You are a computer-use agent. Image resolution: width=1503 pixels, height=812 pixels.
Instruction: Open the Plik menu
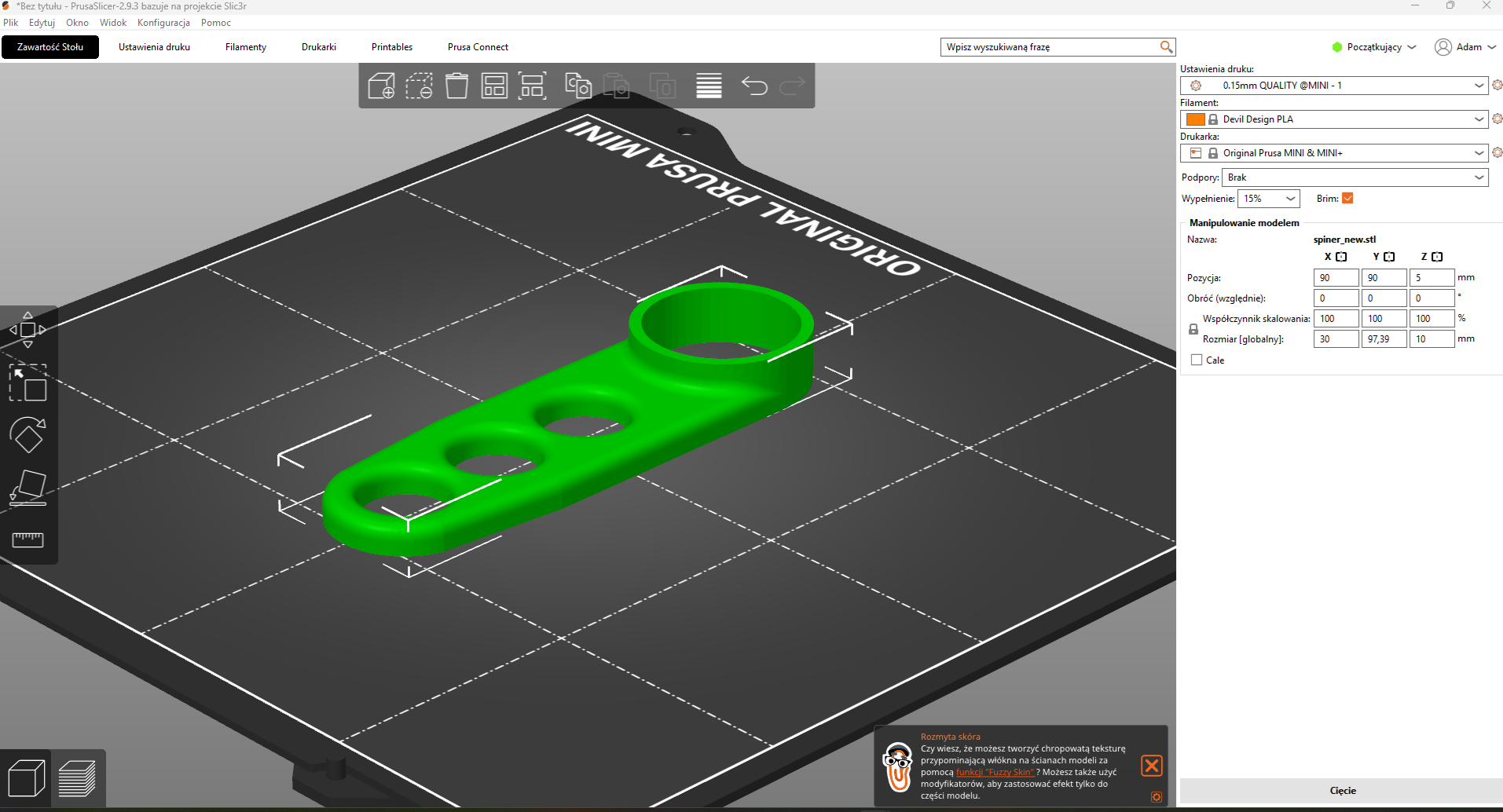click(x=11, y=23)
